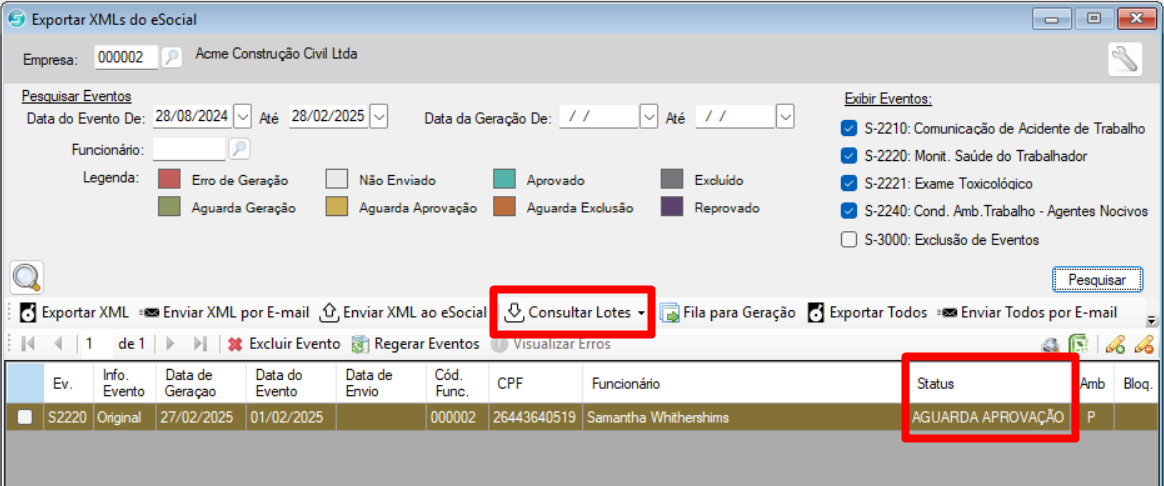Click Exportar XML toolbar icon

[29, 313]
